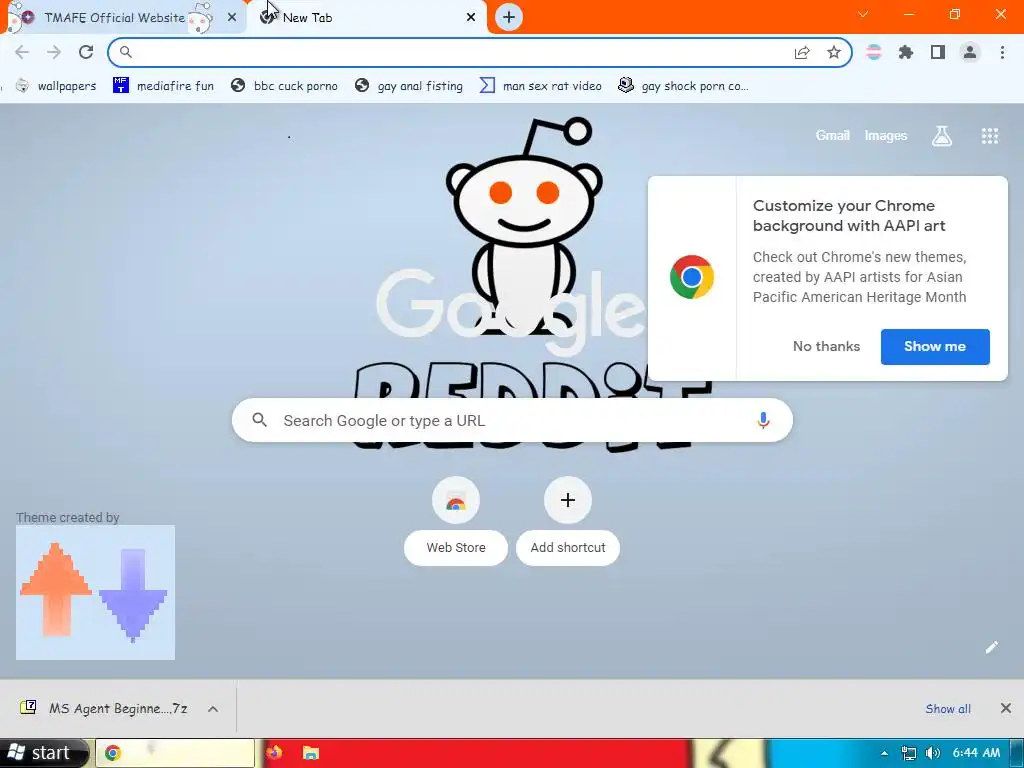1024x768 pixels.
Task: Open another tab with the plus button
Action: pos(509,17)
